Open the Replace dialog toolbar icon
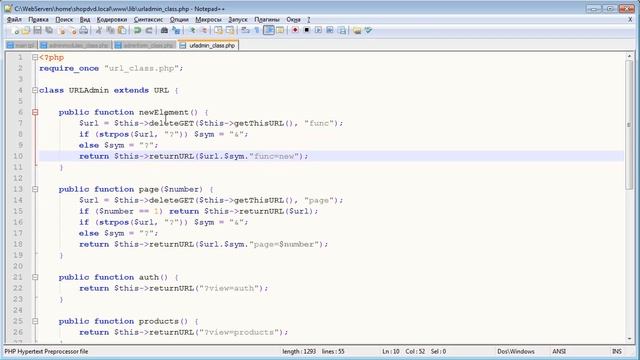Viewport: 640px width, 360px height. pyautogui.click(x=176, y=30)
